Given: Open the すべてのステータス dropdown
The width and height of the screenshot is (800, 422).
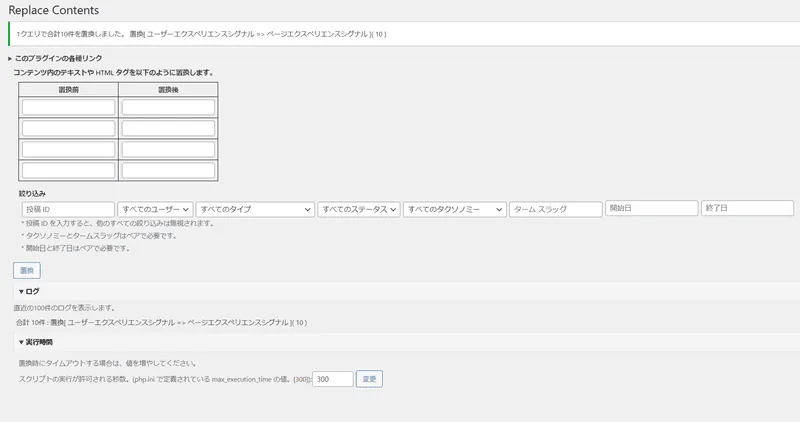Looking at the screenshot, I should pos(359,209).
